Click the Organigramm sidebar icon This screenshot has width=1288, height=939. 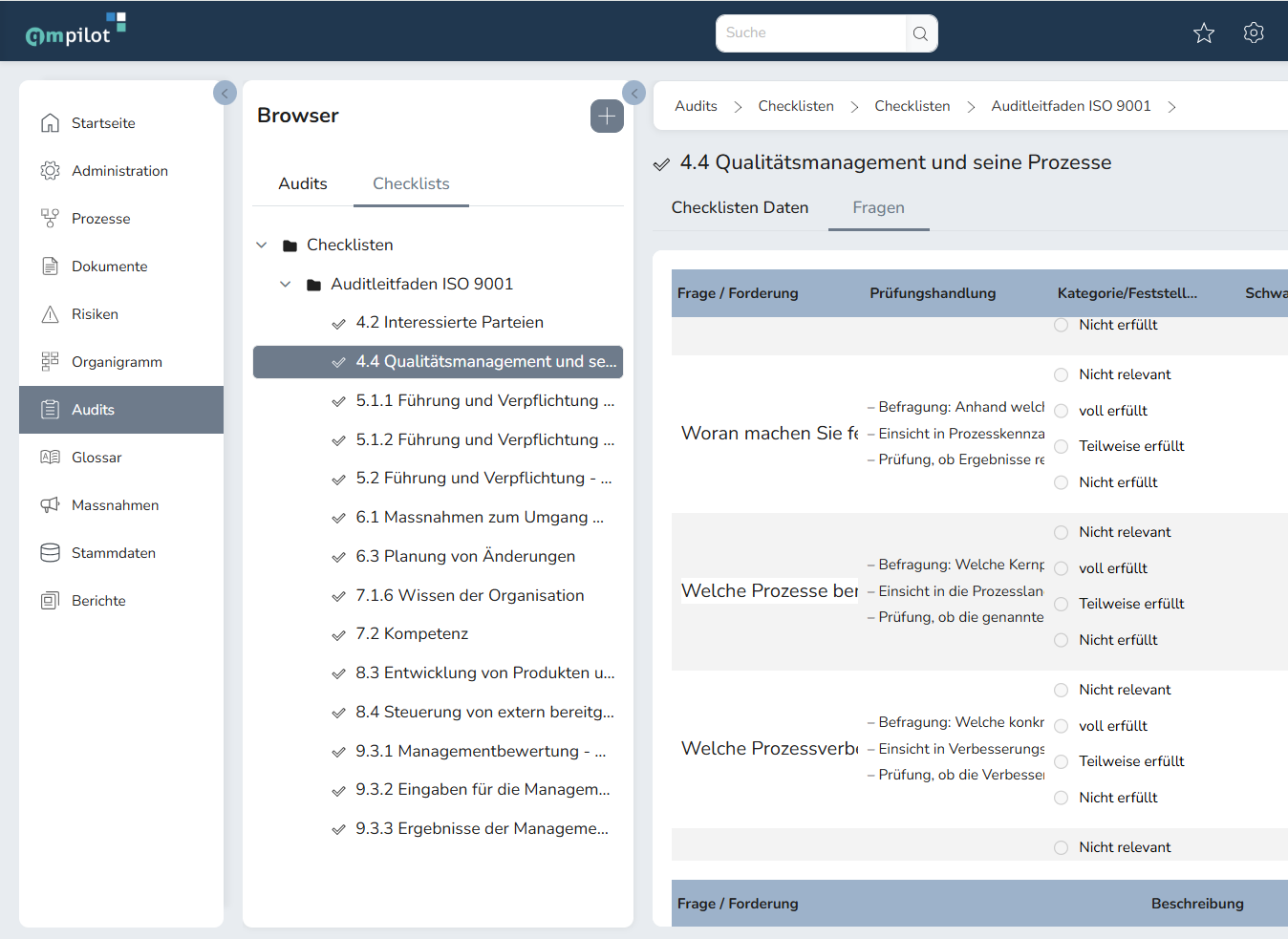(x=50, y=361)
